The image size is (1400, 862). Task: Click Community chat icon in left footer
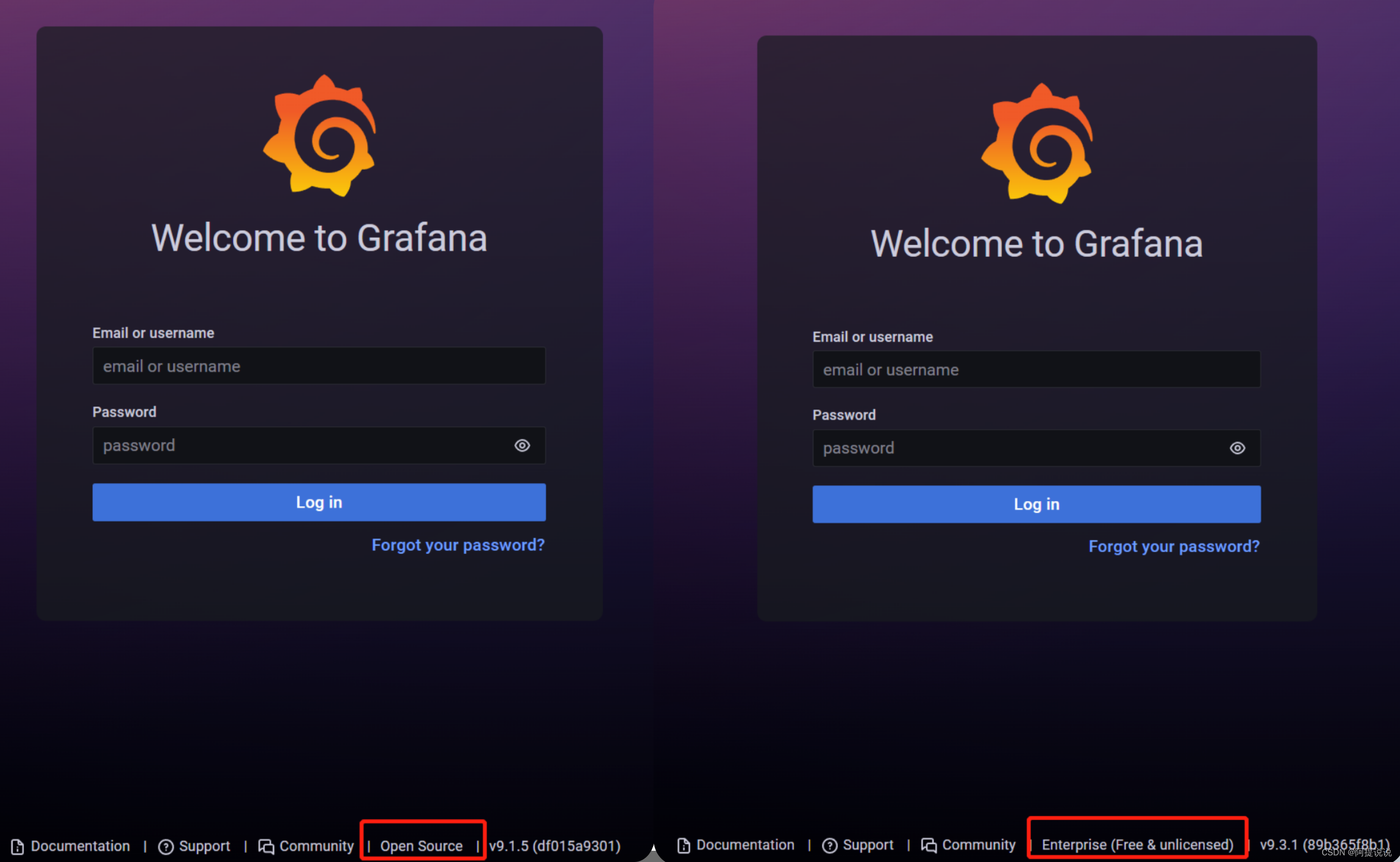point(266,847)
